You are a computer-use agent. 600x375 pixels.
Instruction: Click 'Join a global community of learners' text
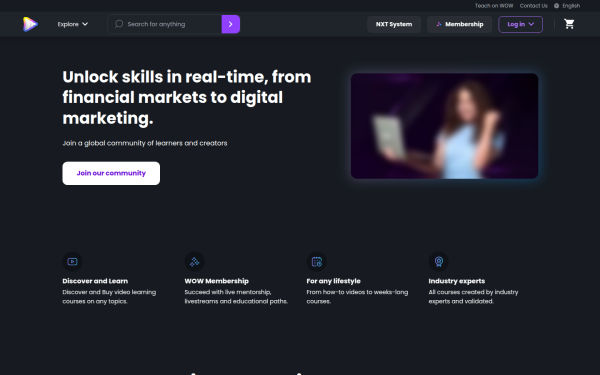click(145, 143)
